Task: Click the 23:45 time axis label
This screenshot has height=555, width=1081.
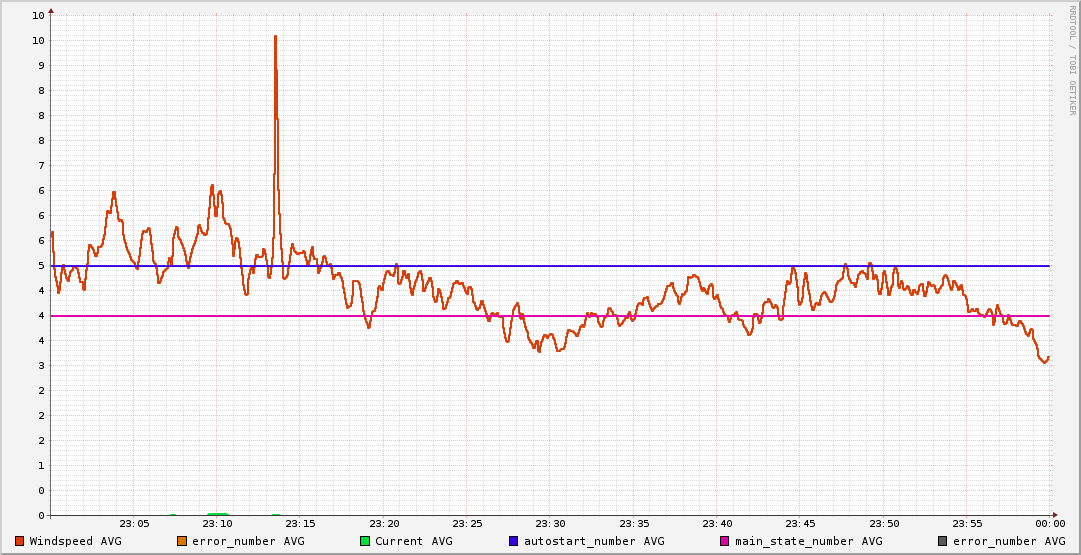Action: [800, 523]
